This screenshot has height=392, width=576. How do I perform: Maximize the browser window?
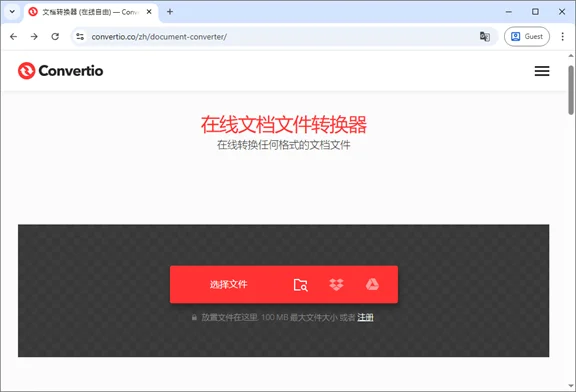pos(535,12)
